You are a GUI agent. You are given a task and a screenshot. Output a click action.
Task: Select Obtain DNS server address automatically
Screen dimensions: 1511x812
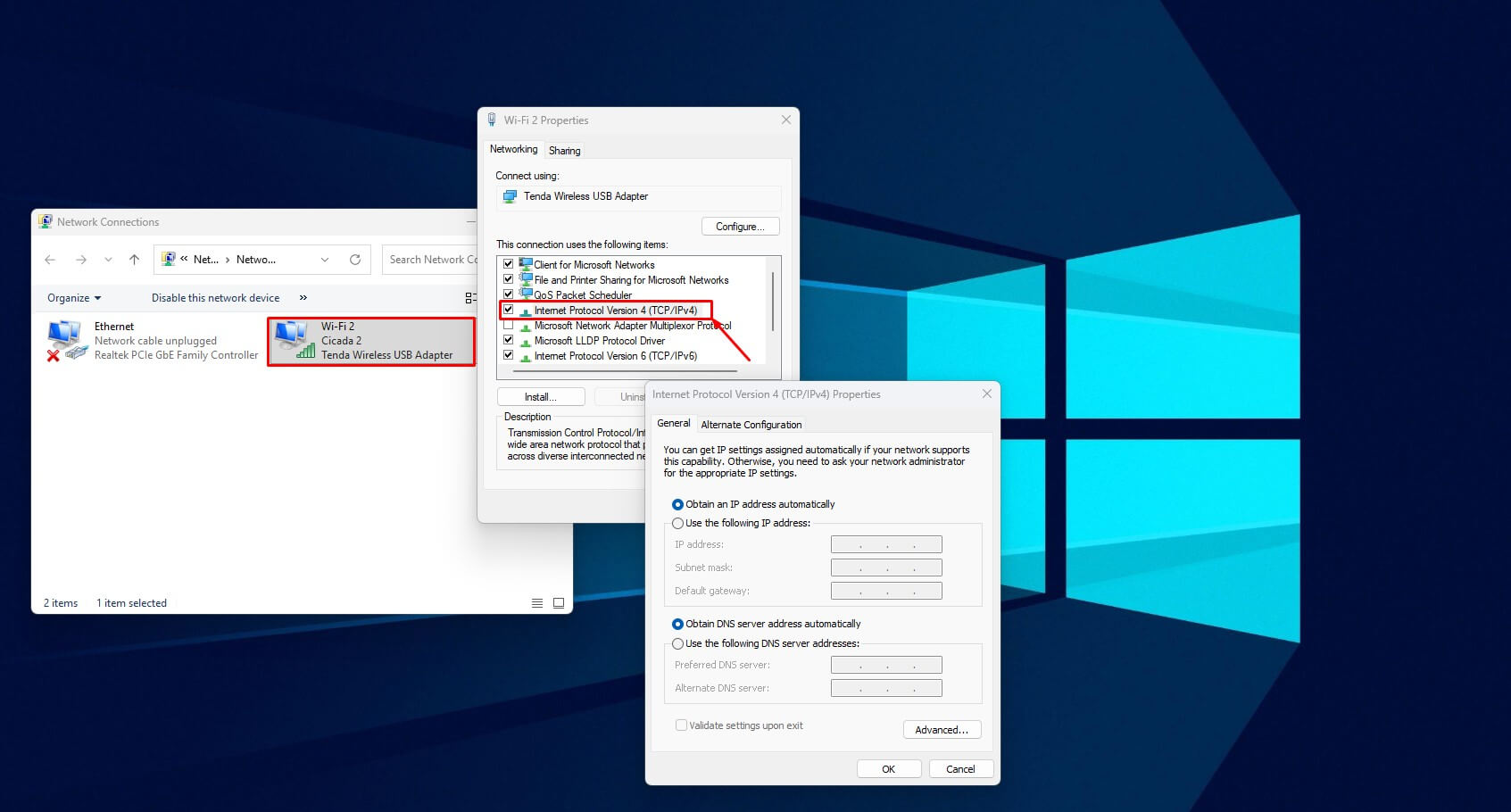[677, 624]
